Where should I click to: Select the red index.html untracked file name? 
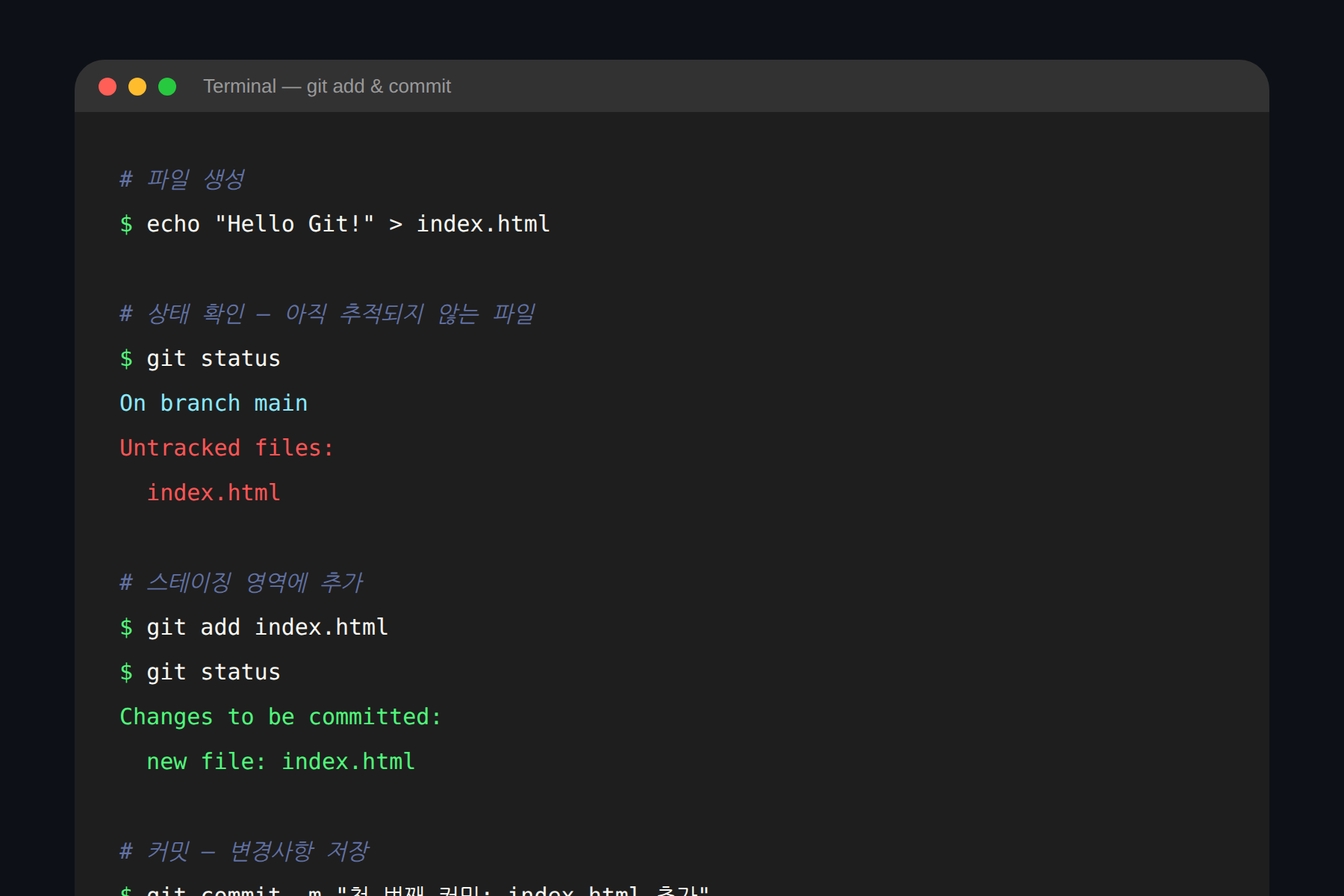(213, 492)
